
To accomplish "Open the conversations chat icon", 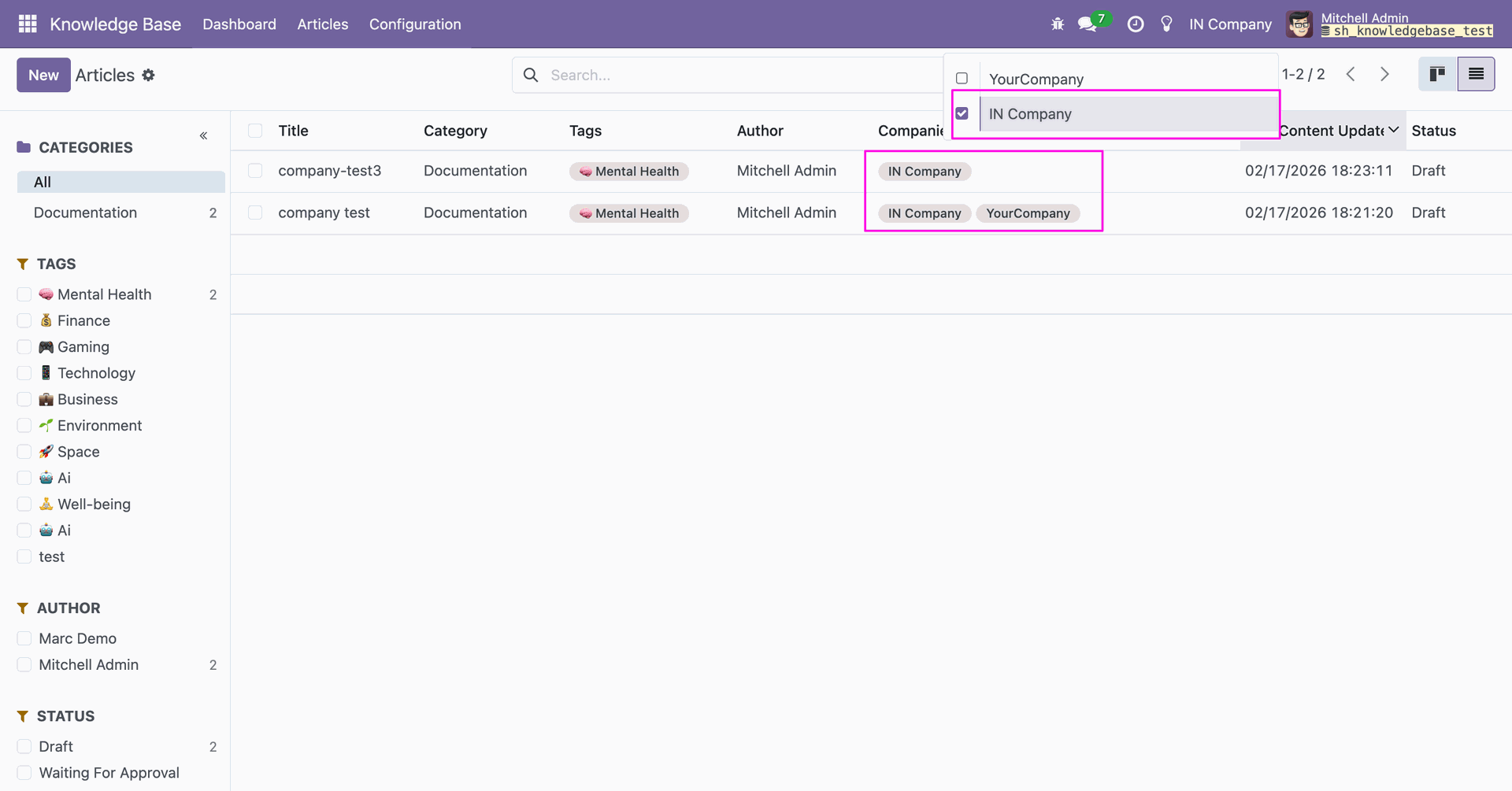I will pyautogui.click(x=1088, y=24).
